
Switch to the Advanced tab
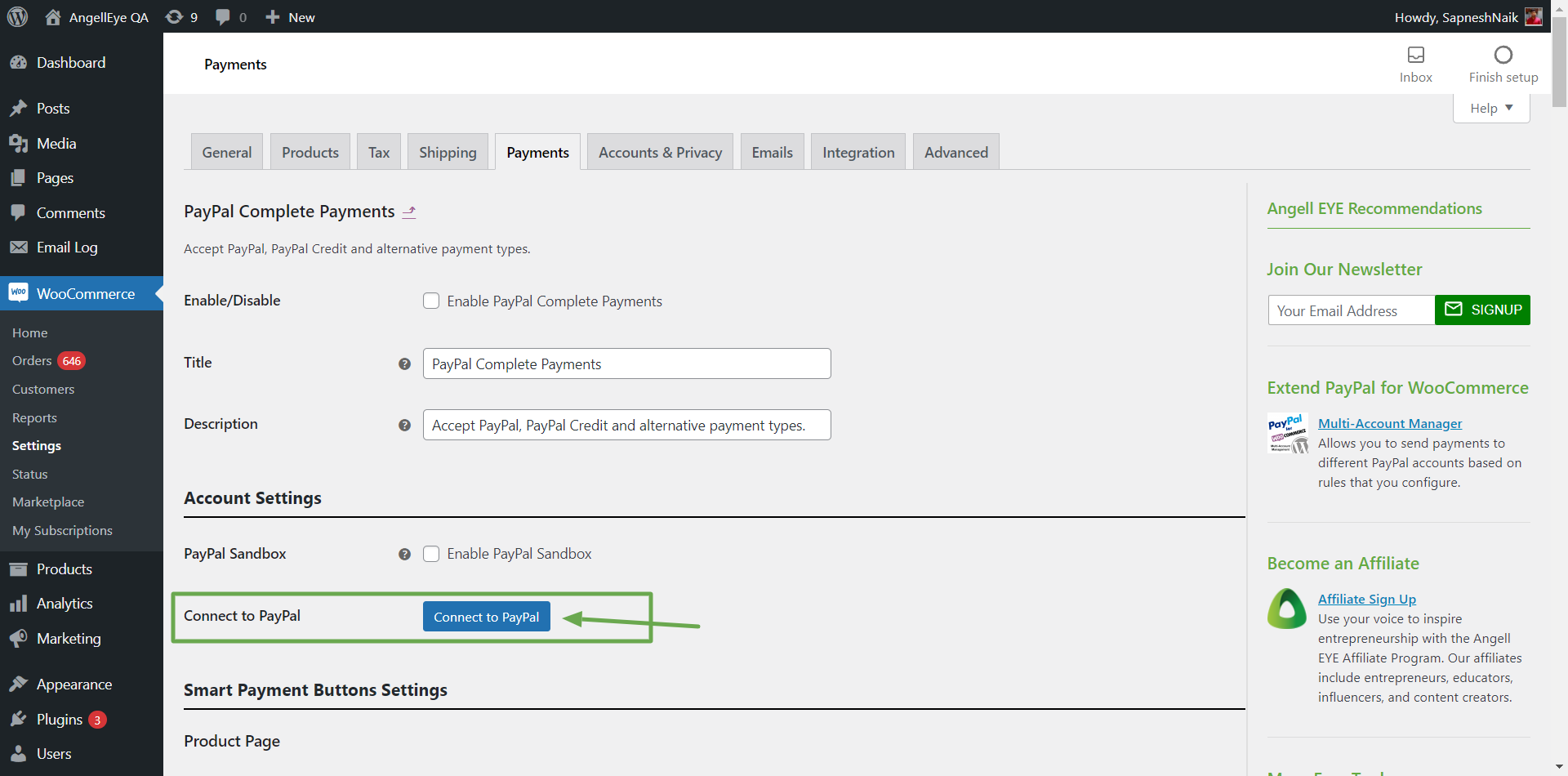[x=956, y=152]
